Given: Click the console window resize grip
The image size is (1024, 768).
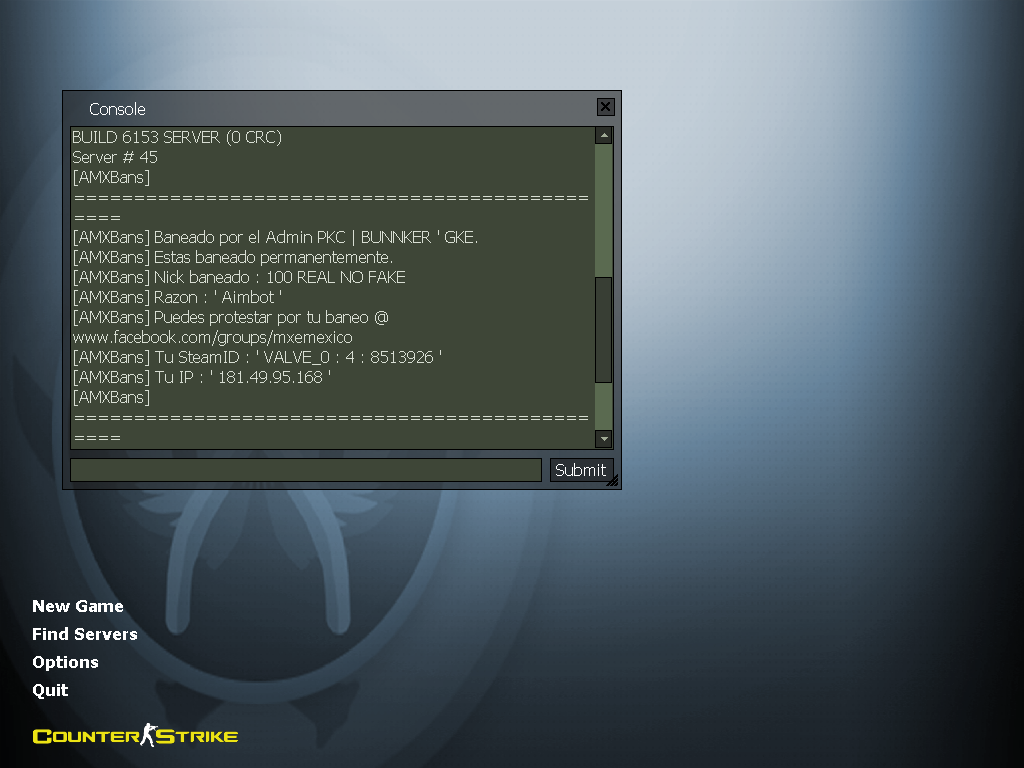Looking at the screenshot, I should [x=613, y=481].
